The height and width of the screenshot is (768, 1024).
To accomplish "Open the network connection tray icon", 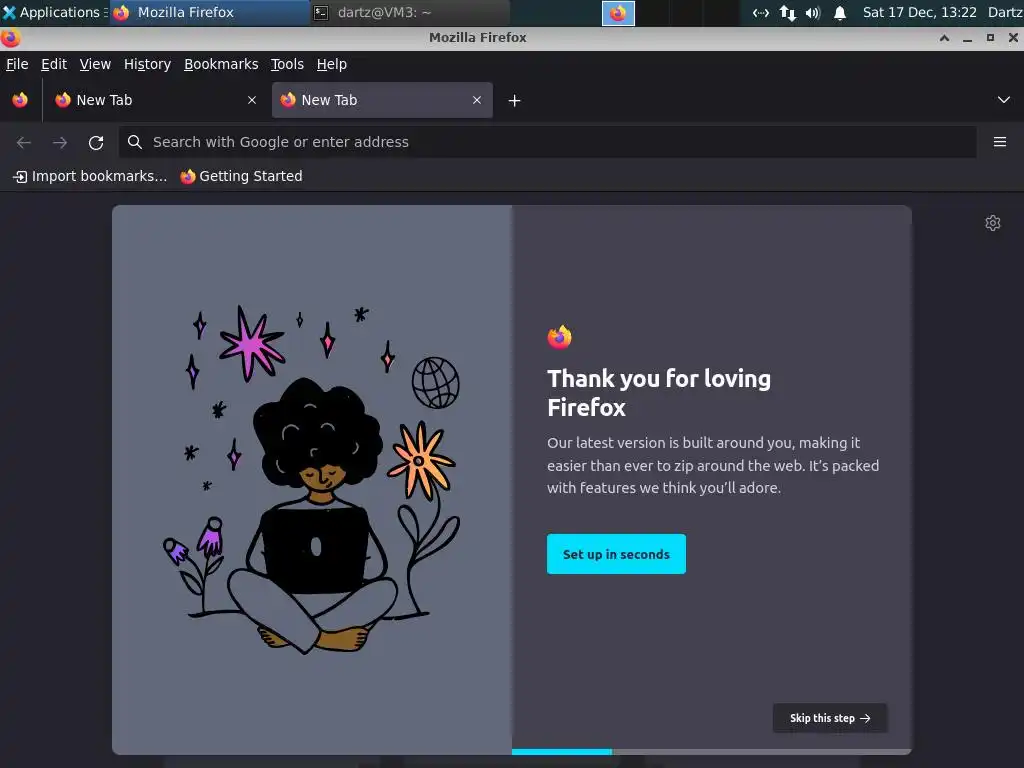I will tap(760, 12).
